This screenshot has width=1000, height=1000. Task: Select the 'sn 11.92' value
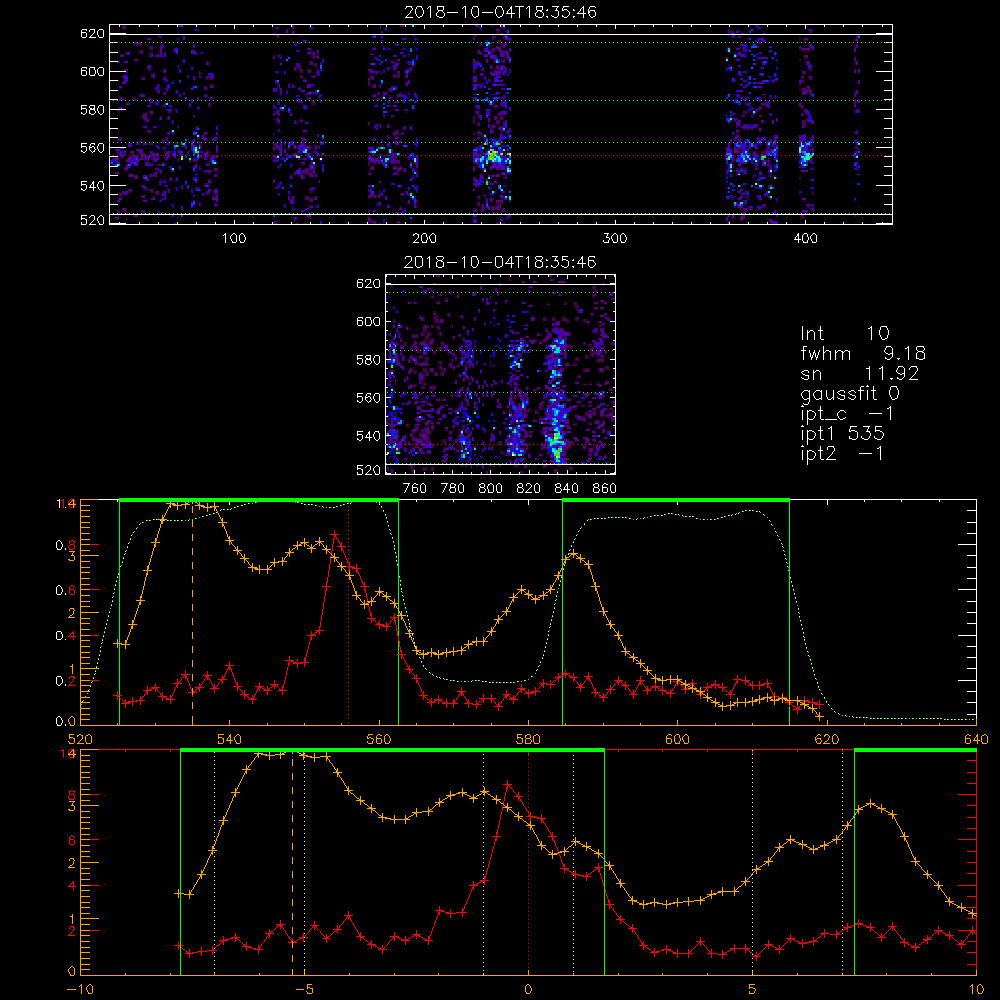[860, 374]
